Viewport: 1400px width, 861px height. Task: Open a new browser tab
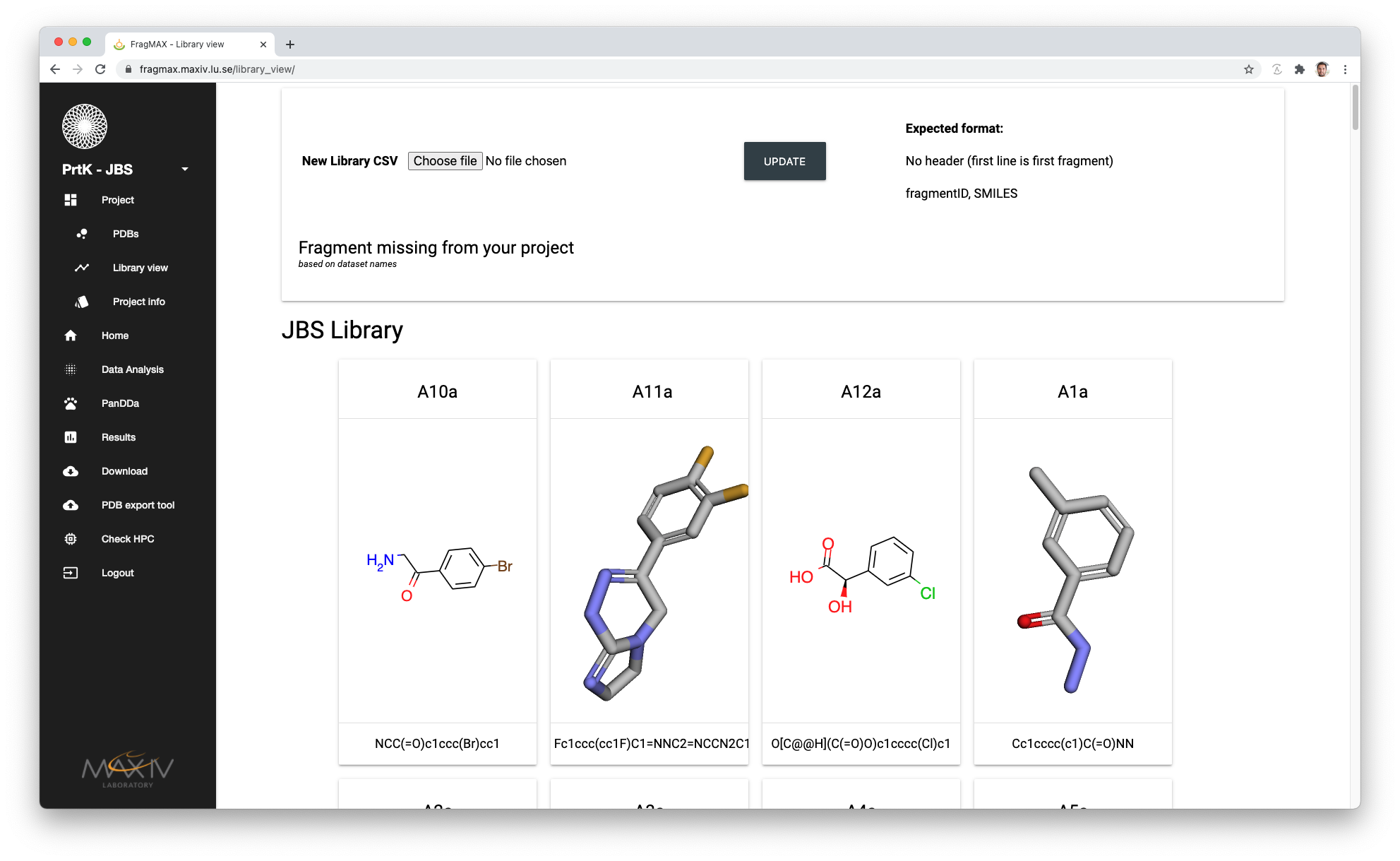(290, 44)
